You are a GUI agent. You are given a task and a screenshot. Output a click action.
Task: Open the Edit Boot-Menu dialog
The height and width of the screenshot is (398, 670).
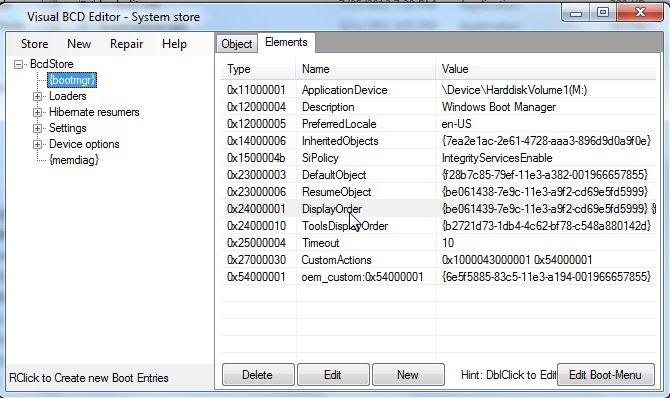[605, 375]
